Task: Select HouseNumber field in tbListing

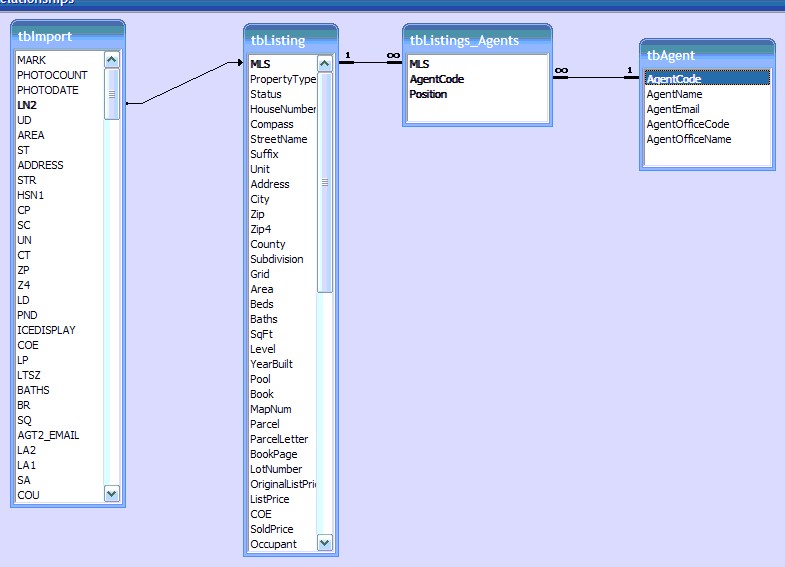Action: [283, 109]
